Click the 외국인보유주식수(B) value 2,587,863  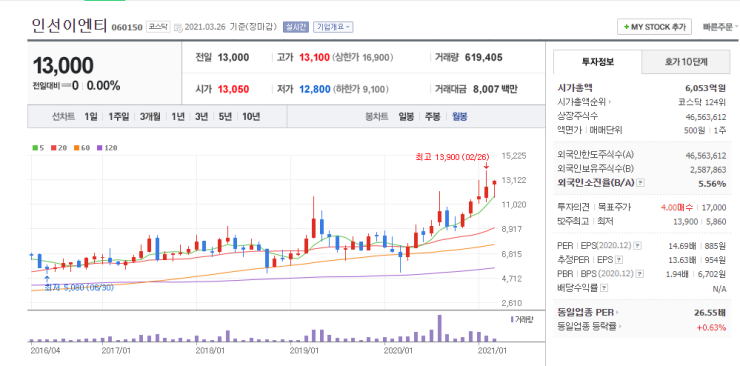[708, 170]
